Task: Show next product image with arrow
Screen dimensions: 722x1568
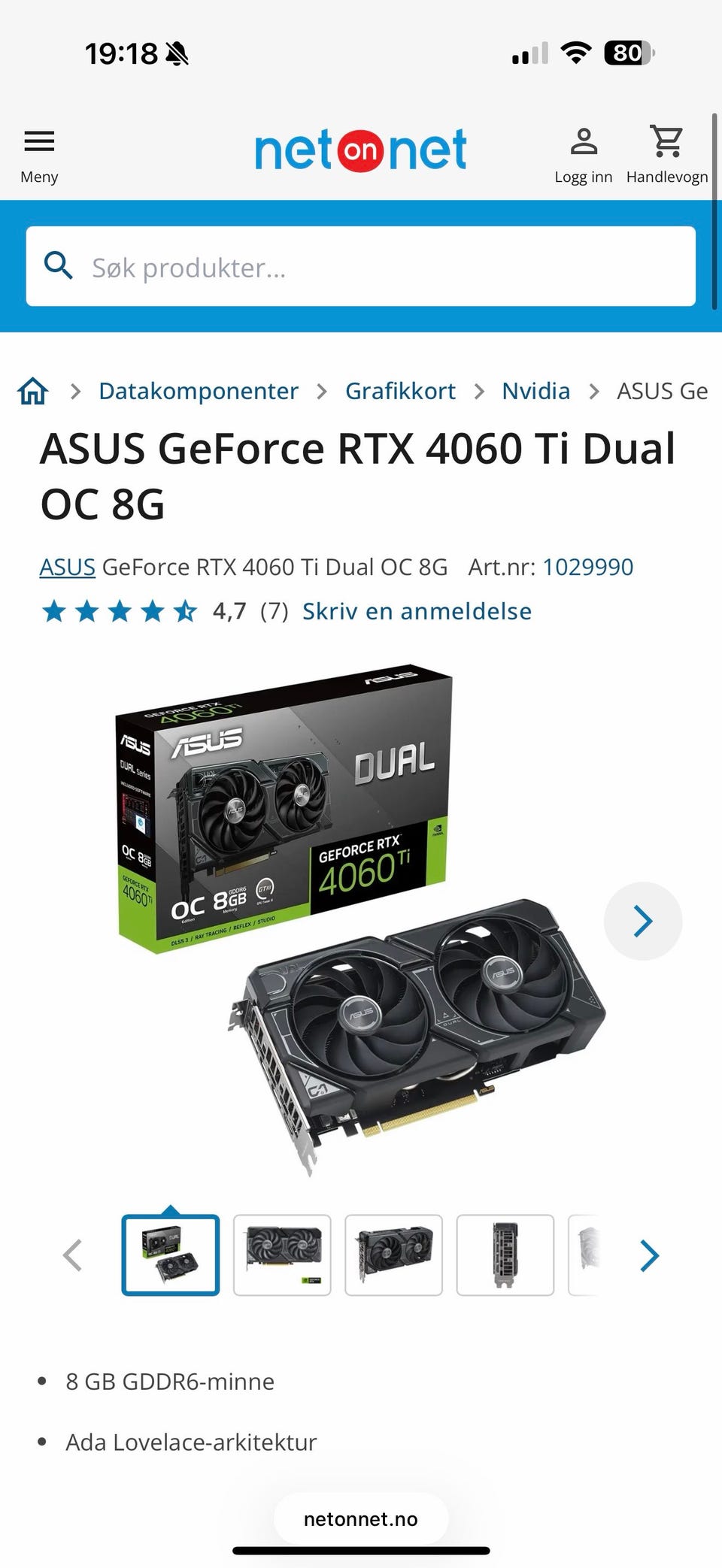Action: 643,921
